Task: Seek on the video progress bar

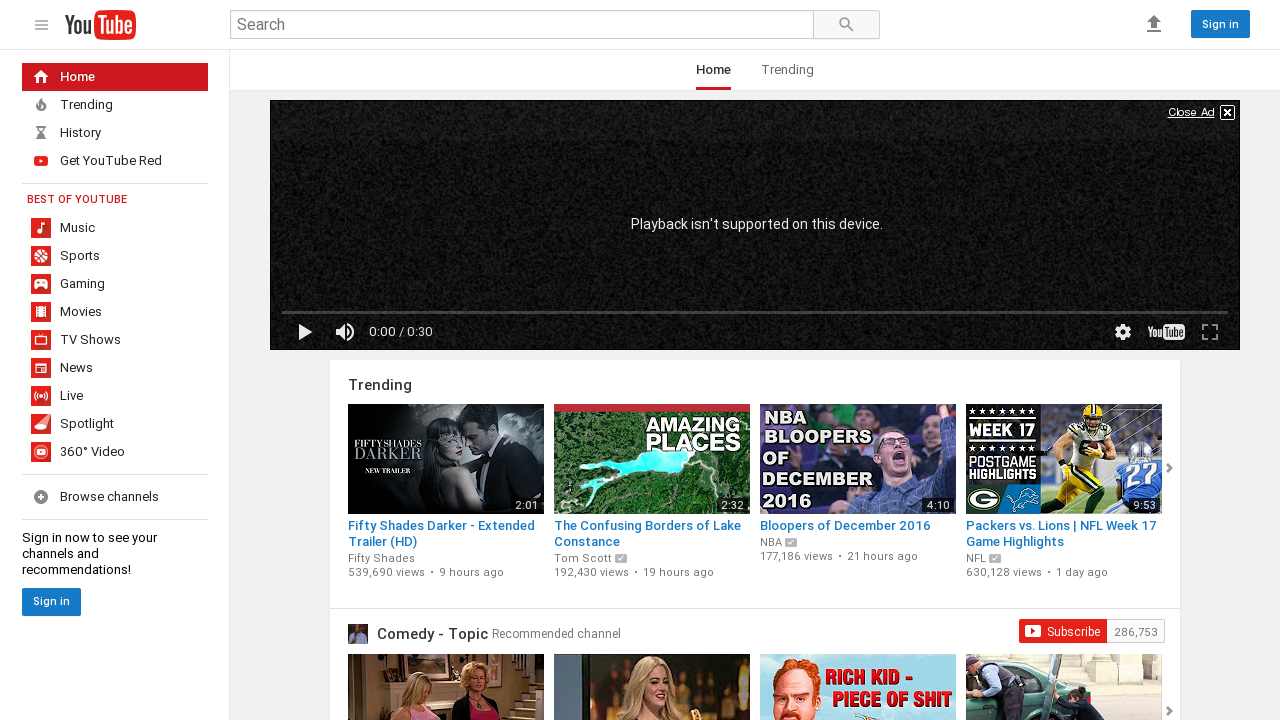Action: coord(754,313)
